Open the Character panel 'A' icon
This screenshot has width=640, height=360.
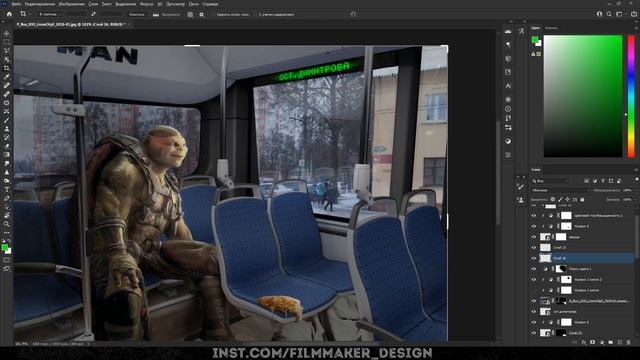[x=508, y=86]
